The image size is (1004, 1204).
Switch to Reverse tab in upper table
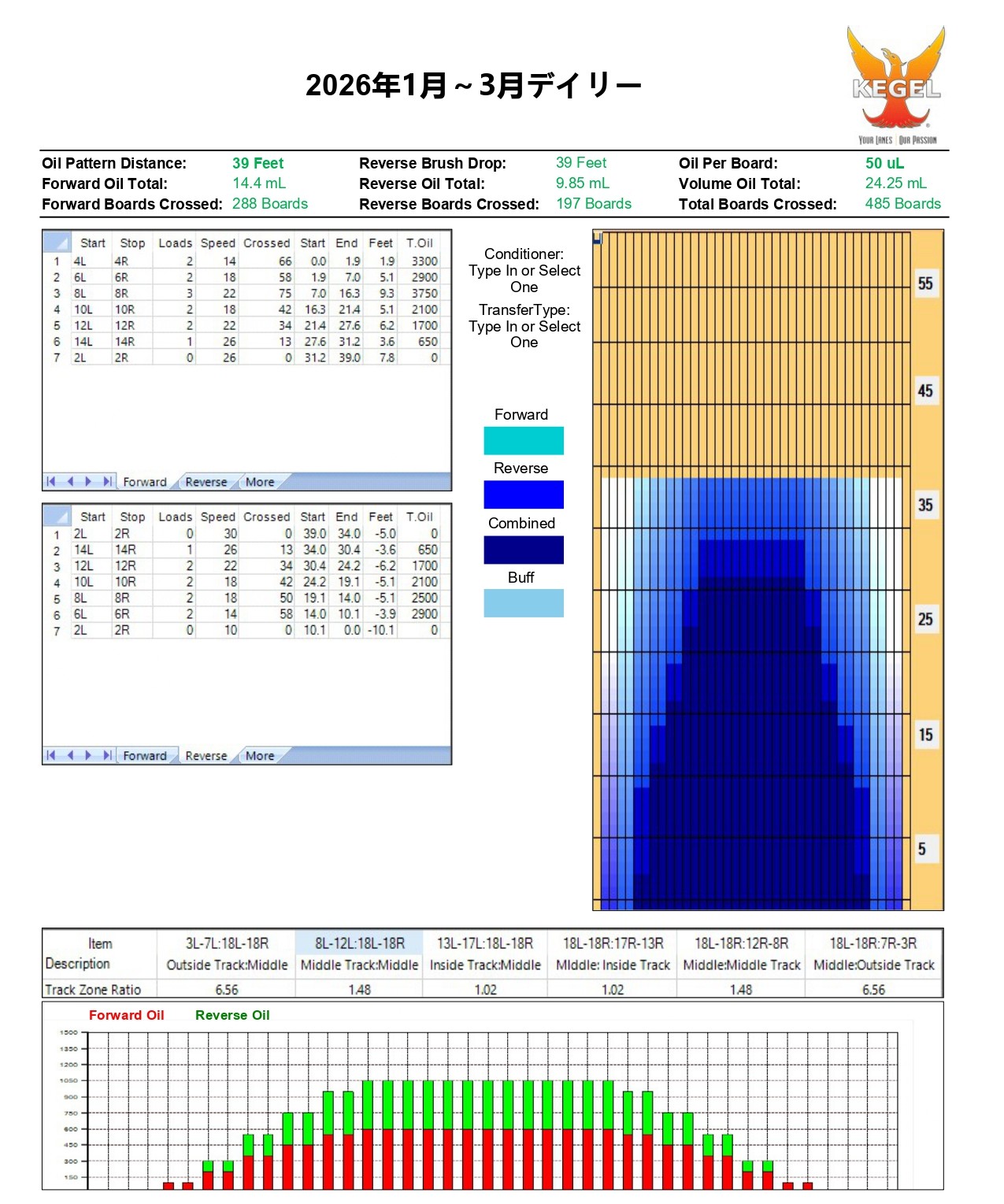tap(206, 482)
